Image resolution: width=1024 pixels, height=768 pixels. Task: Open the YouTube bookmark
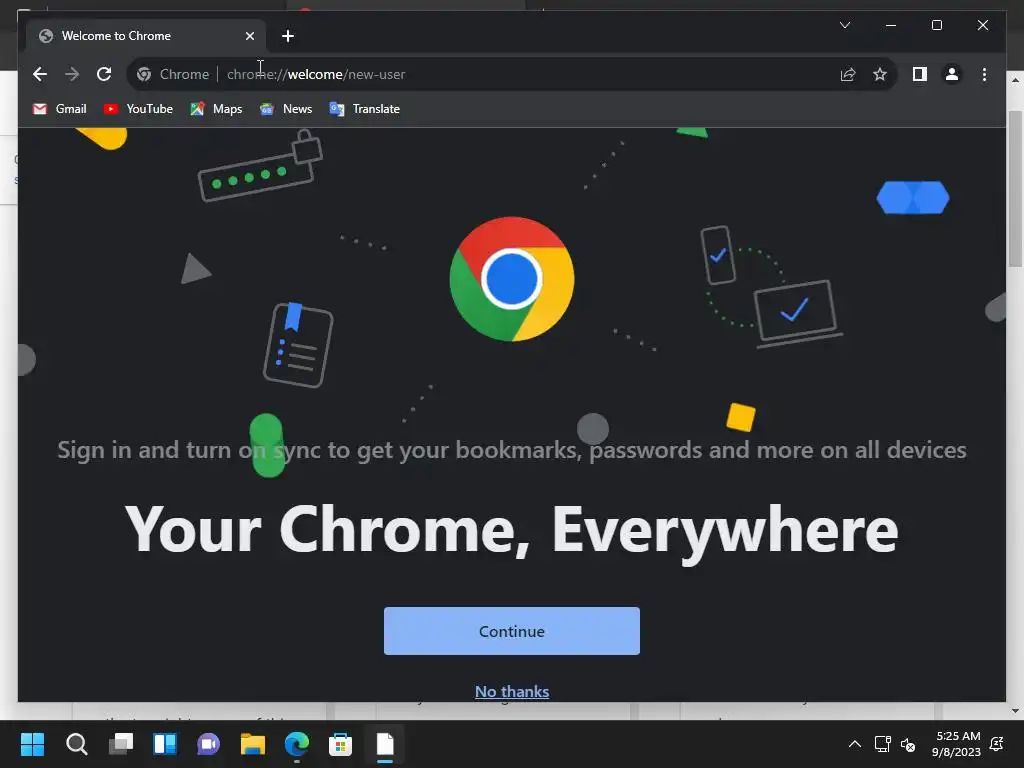pos(138,109)
